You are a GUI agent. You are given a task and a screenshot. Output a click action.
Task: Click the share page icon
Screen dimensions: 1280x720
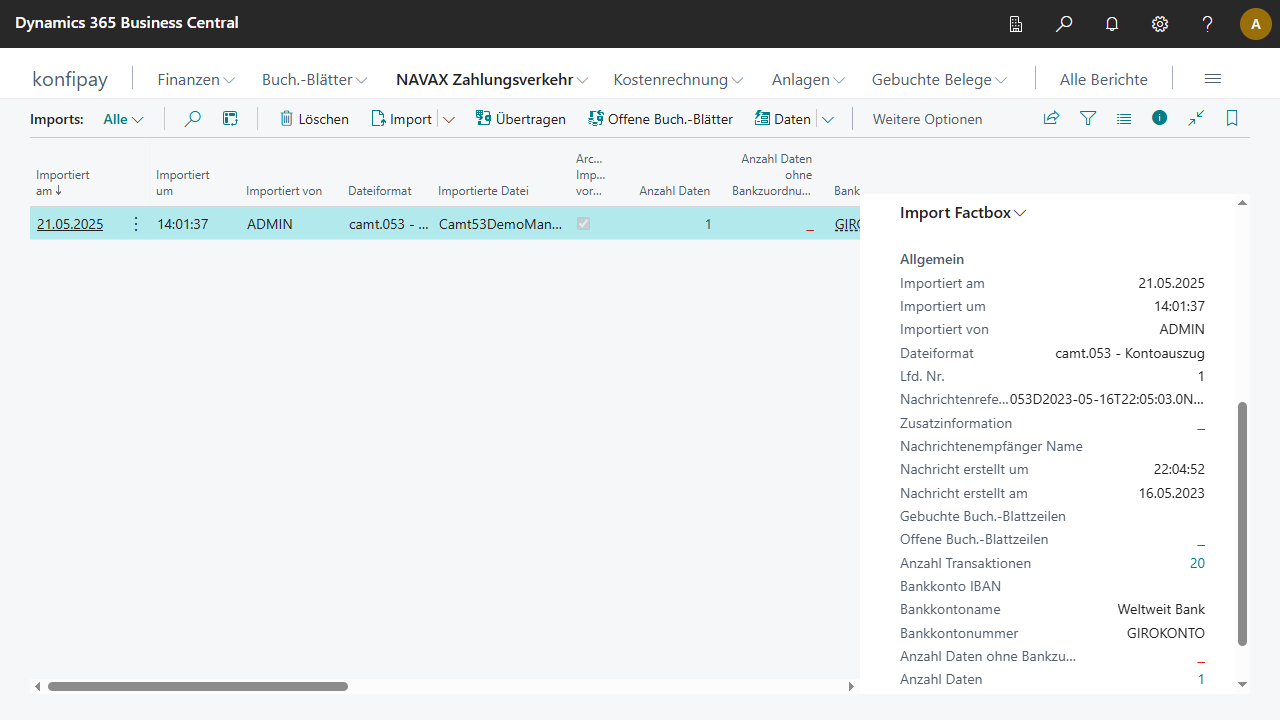click(x=1051, y=119)
